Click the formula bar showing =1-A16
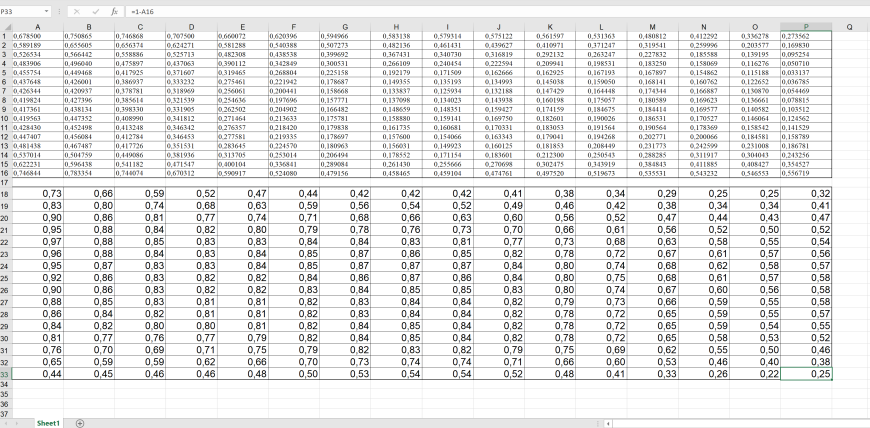Viewport: 870px width, 428px height. [x=498, y=11]
